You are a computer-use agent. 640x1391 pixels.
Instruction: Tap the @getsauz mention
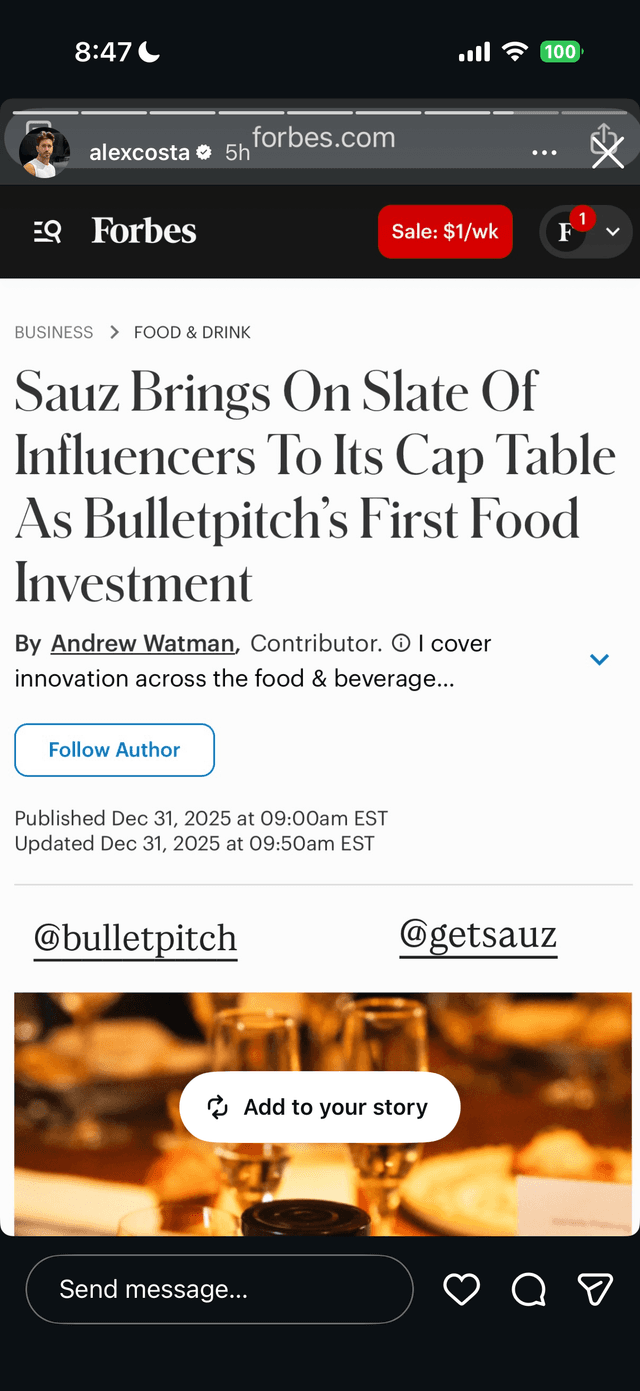[478, 935]
